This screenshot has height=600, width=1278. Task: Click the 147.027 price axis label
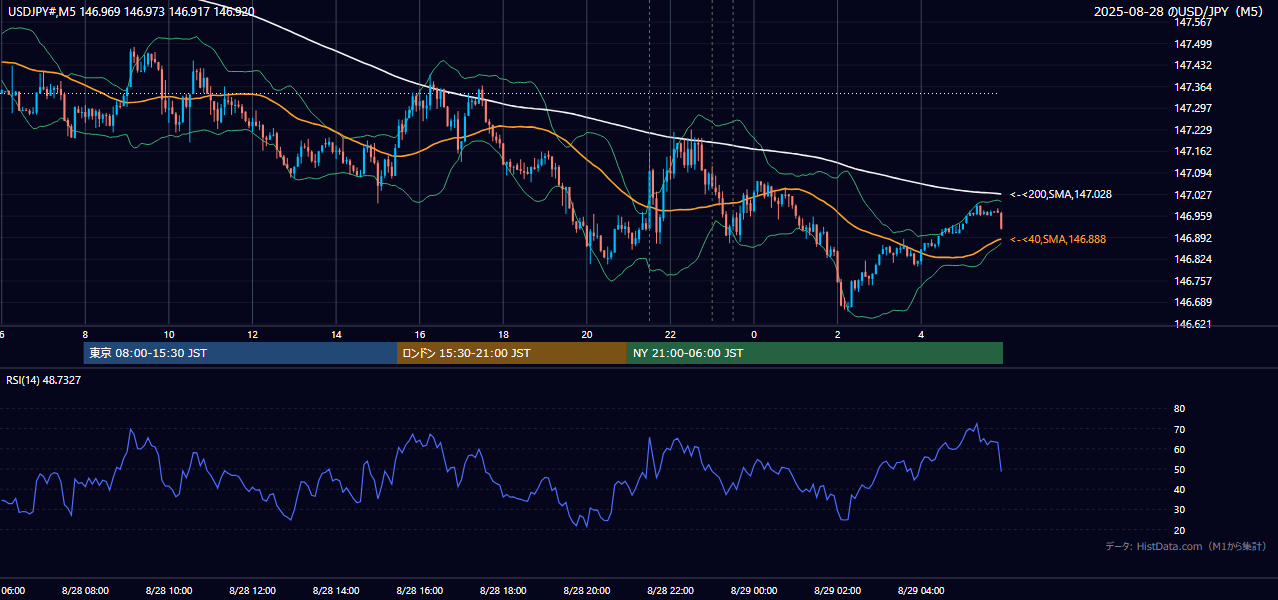coord(1193,195)
